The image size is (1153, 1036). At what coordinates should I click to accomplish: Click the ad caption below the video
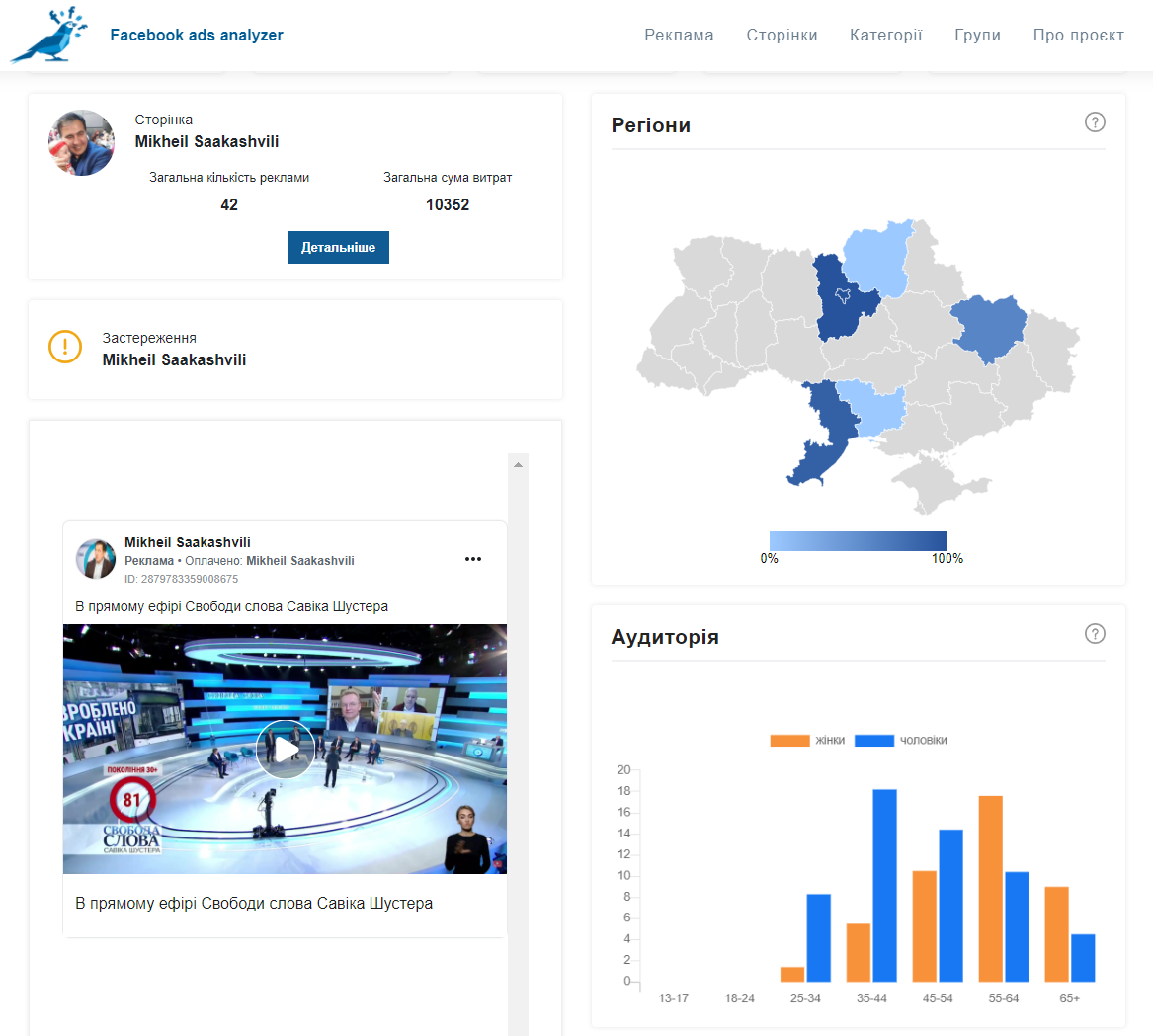point(254,903)
